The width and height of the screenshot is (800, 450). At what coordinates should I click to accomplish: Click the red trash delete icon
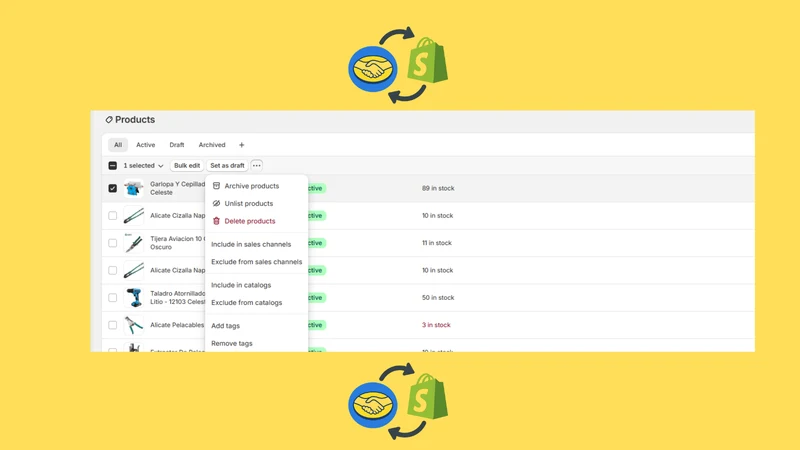(x=216, y=221)
